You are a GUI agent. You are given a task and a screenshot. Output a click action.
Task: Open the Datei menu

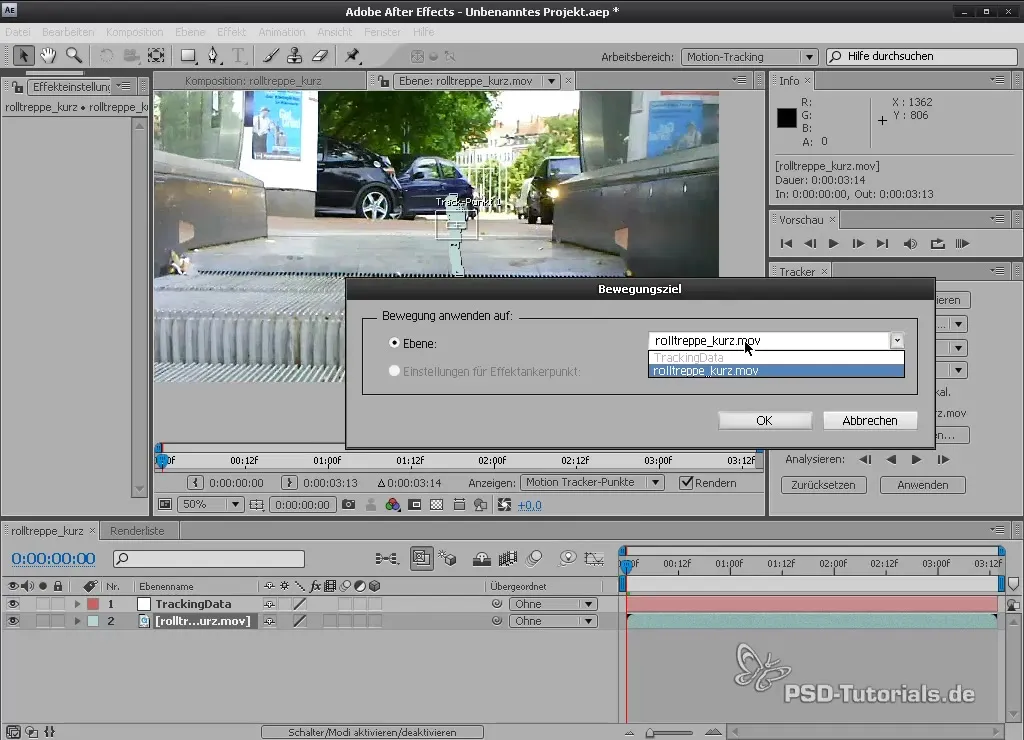click(18, 32)
